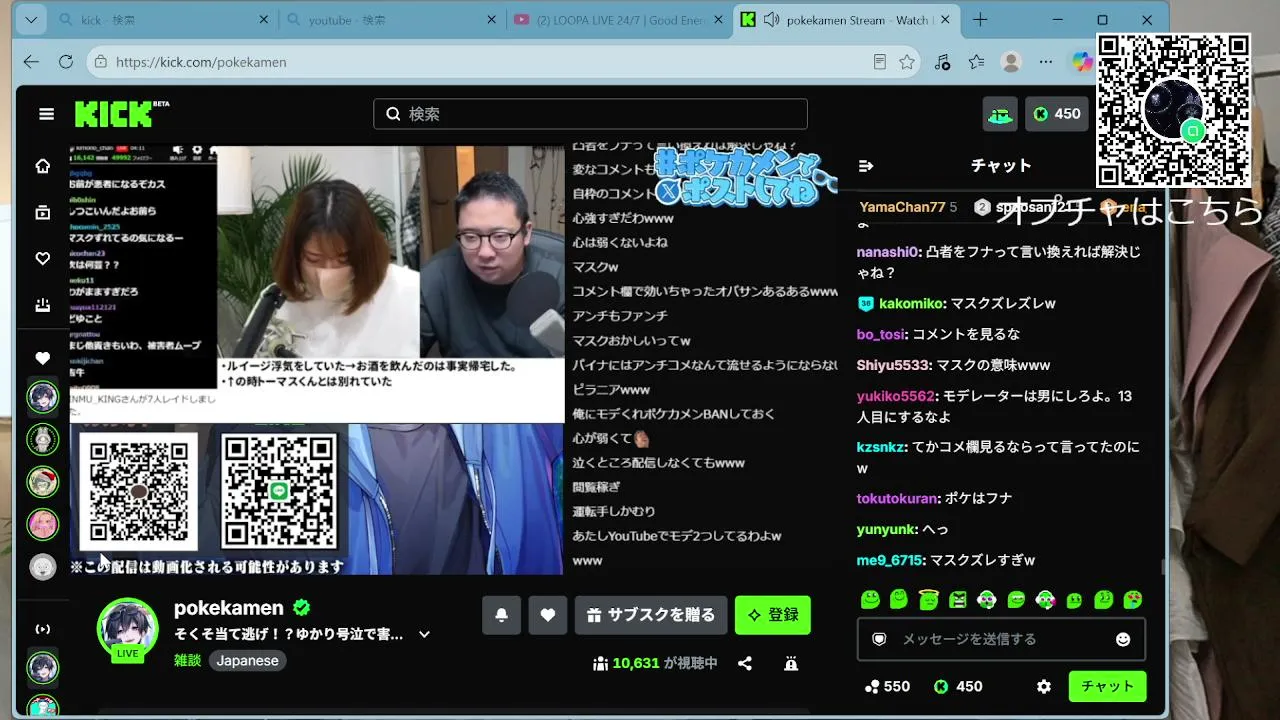Click the green 登録 subscribe button
Viewport: 1280px width, 720px height.
[773, 615]
